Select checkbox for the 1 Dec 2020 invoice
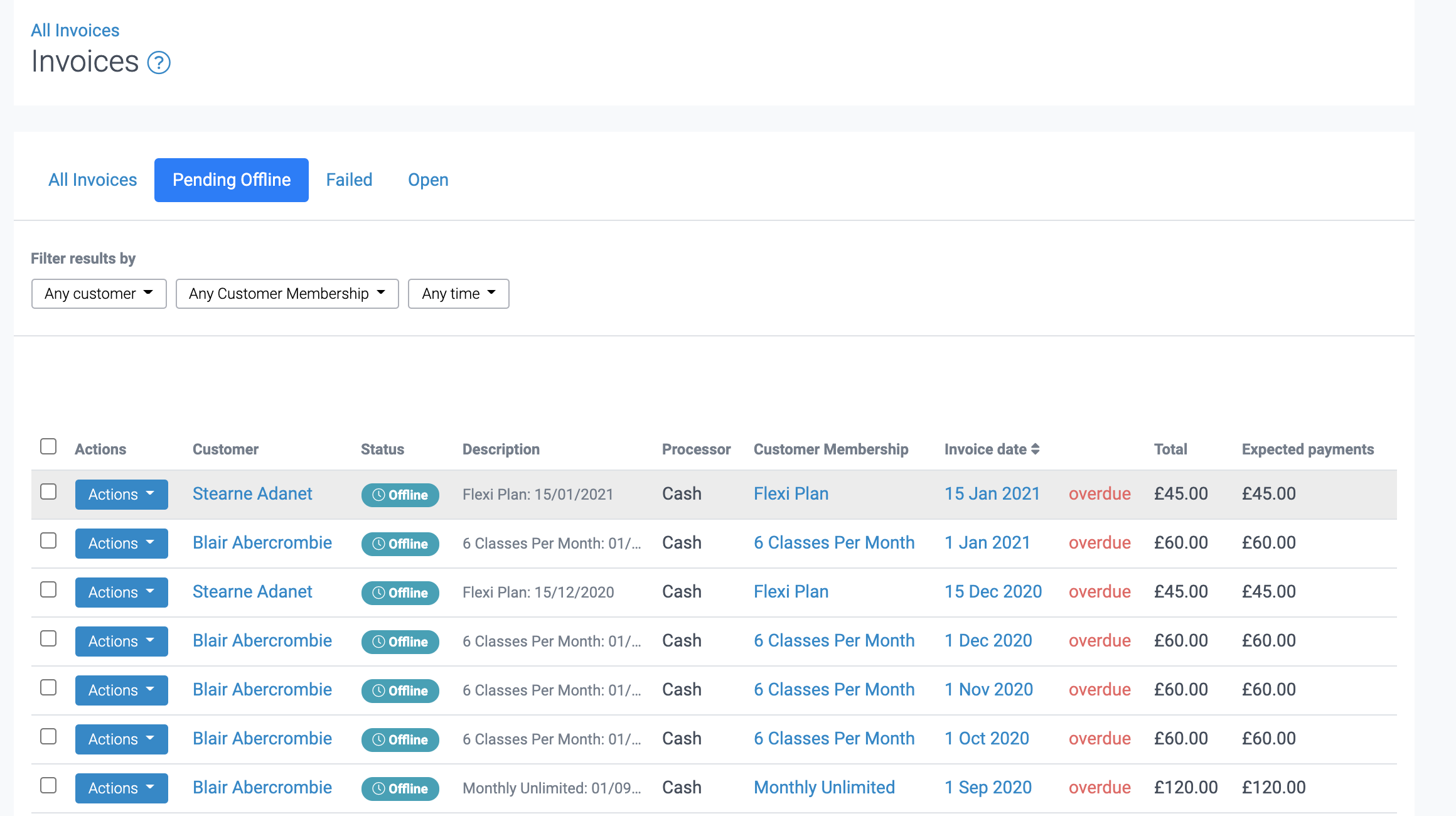This screenshot has height=816, width=1456. click(x=48, y=638)
